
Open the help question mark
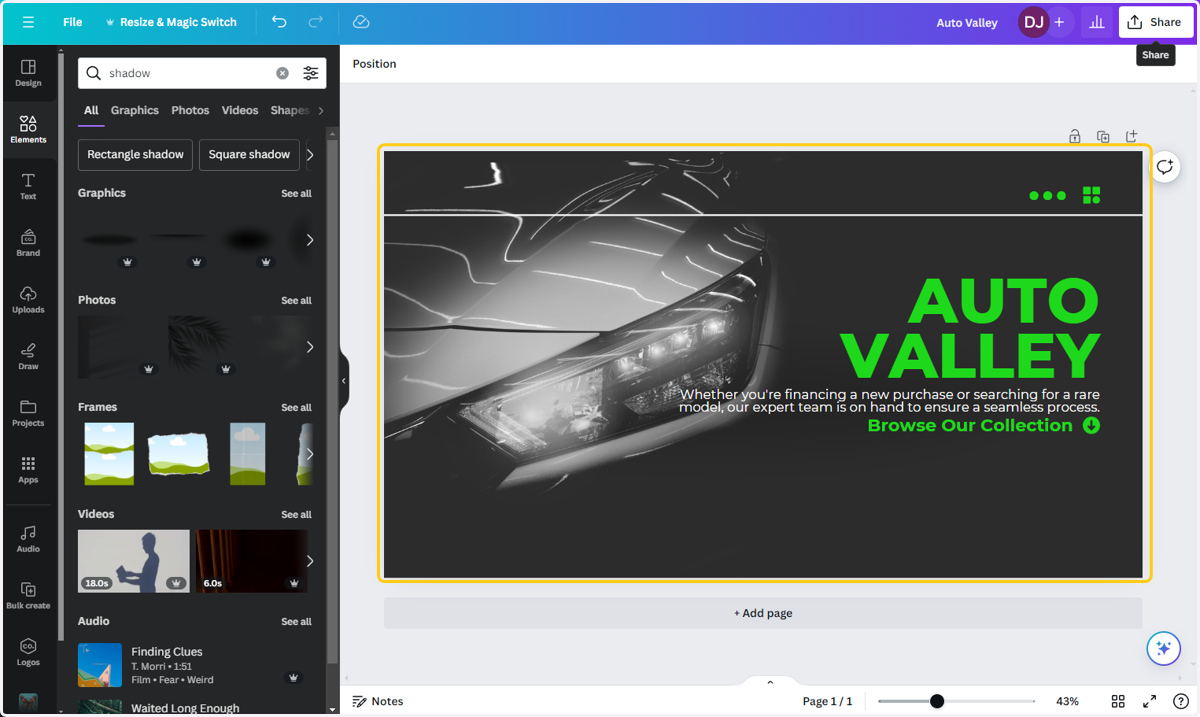tap(1181, 701)
